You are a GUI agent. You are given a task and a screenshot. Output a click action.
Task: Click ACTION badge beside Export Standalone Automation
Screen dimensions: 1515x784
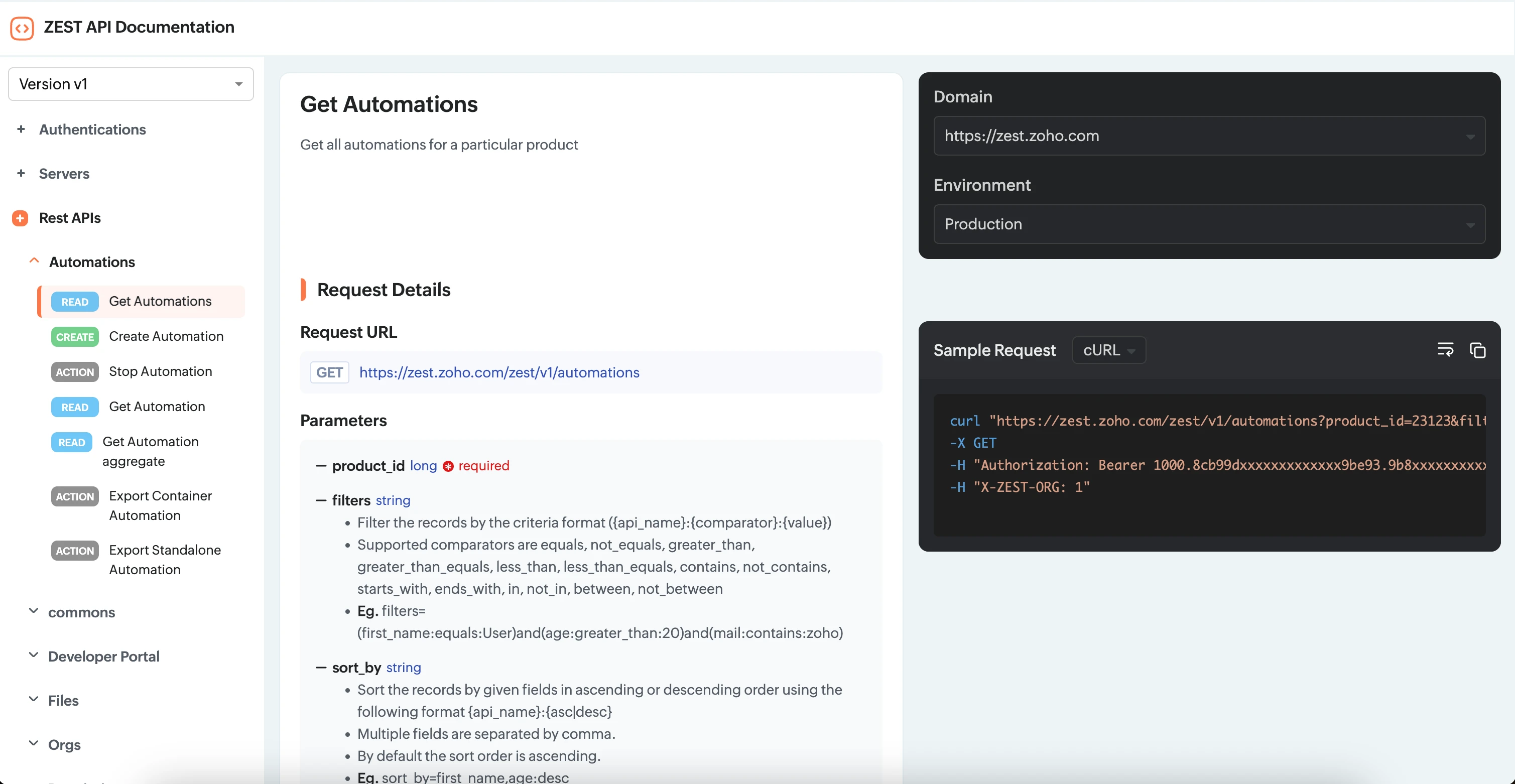pos(75,551)
